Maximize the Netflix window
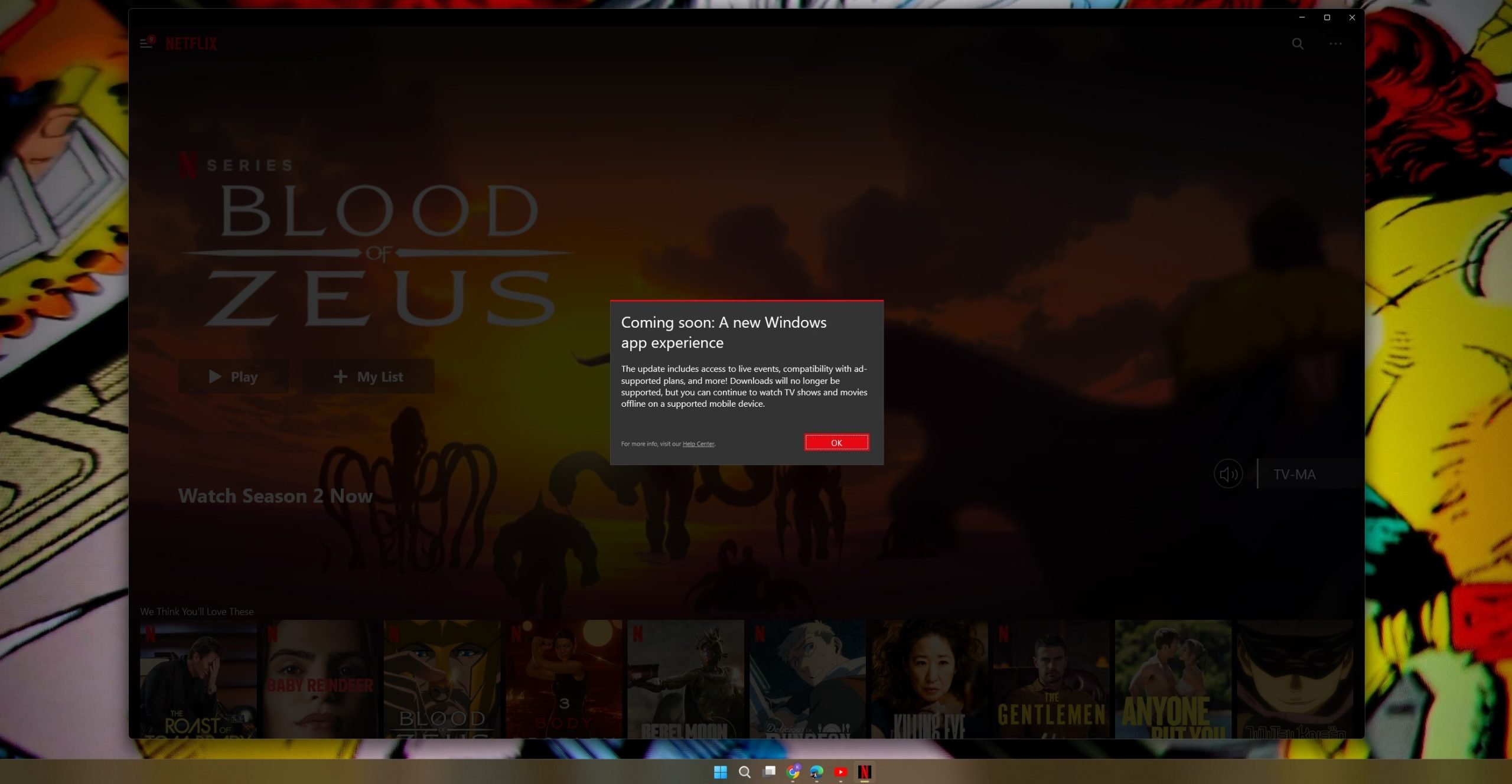Screen dimensions: 1512x784 pyautogui.click(x=1327, y=18)
